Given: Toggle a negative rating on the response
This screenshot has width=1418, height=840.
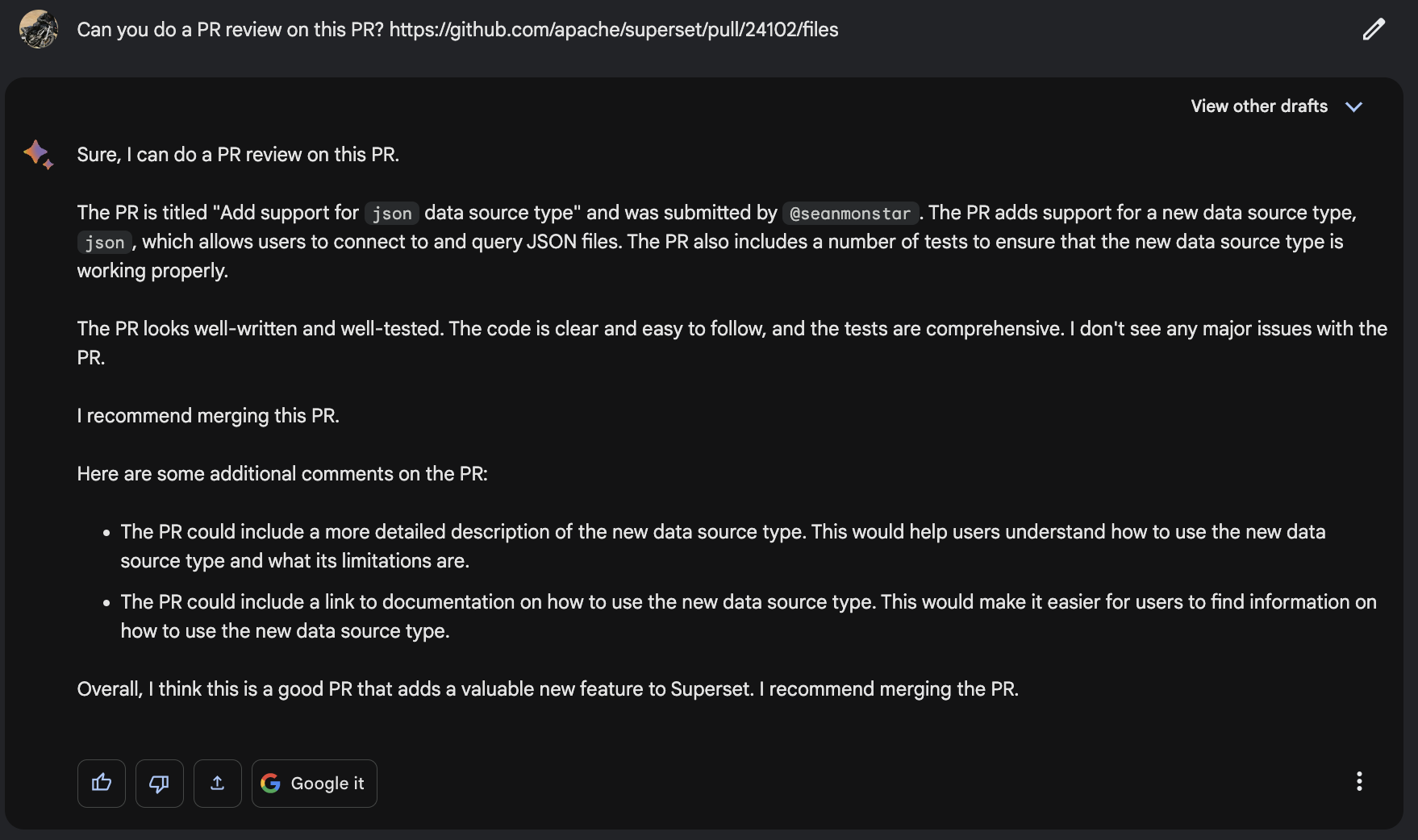Looking at the screenshot, I should pos(159,783).
